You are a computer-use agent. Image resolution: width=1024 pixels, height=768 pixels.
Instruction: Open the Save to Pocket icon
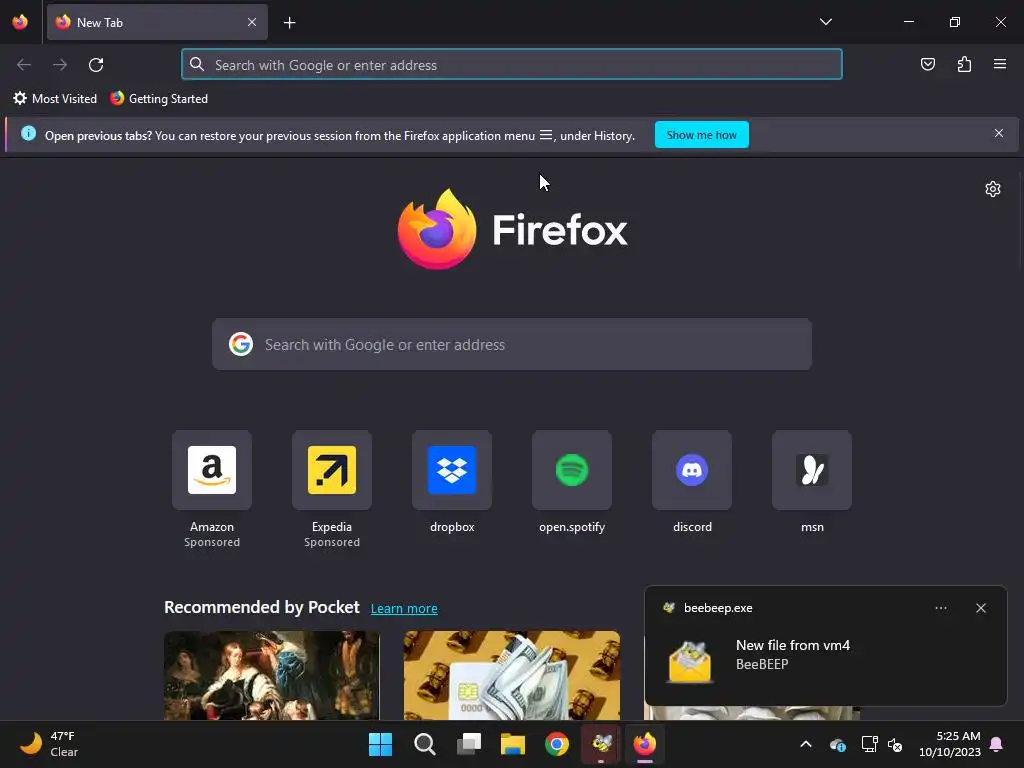927,64
